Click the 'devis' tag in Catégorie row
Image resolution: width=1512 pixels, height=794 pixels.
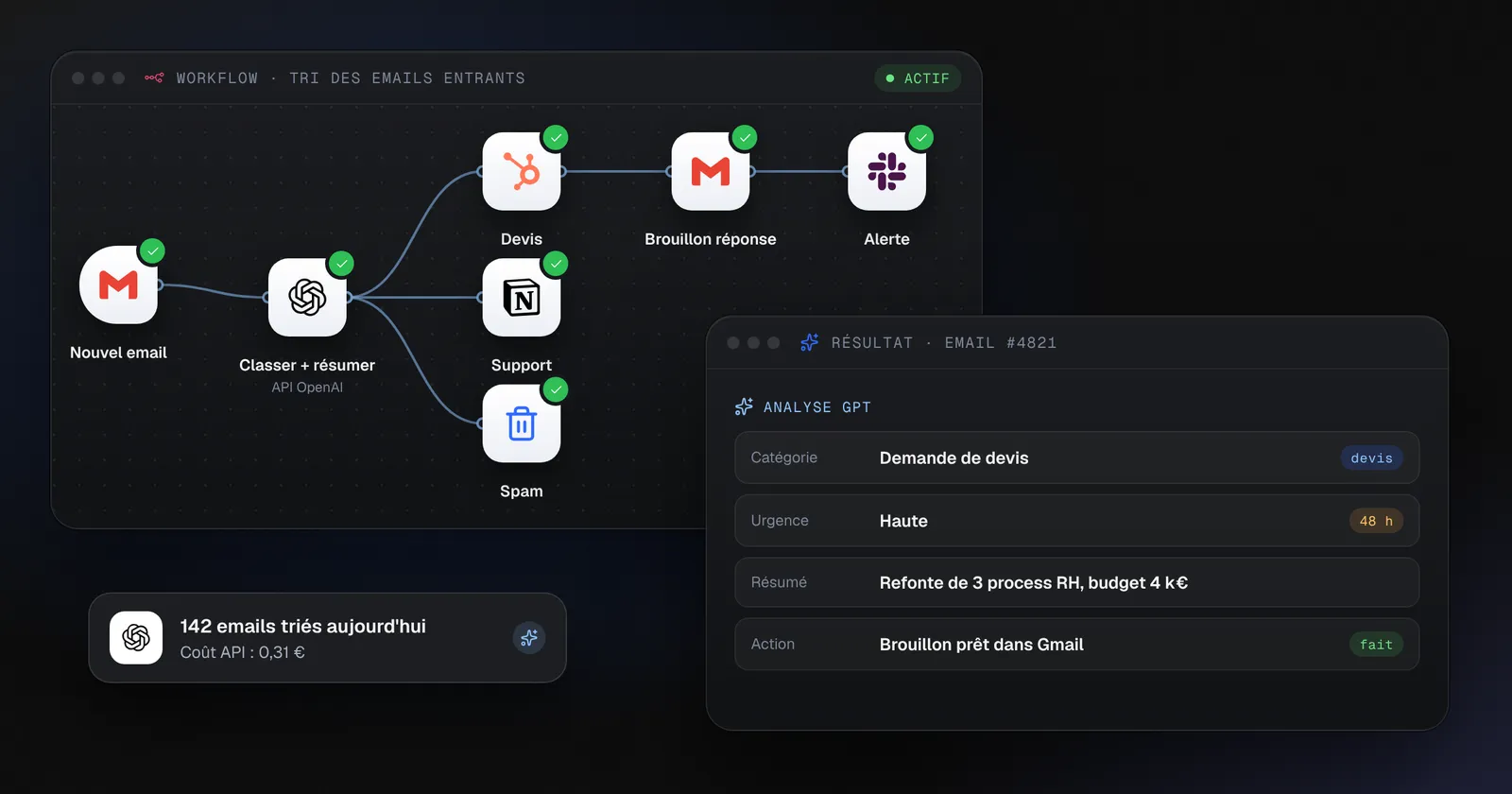coord(1371,458)
